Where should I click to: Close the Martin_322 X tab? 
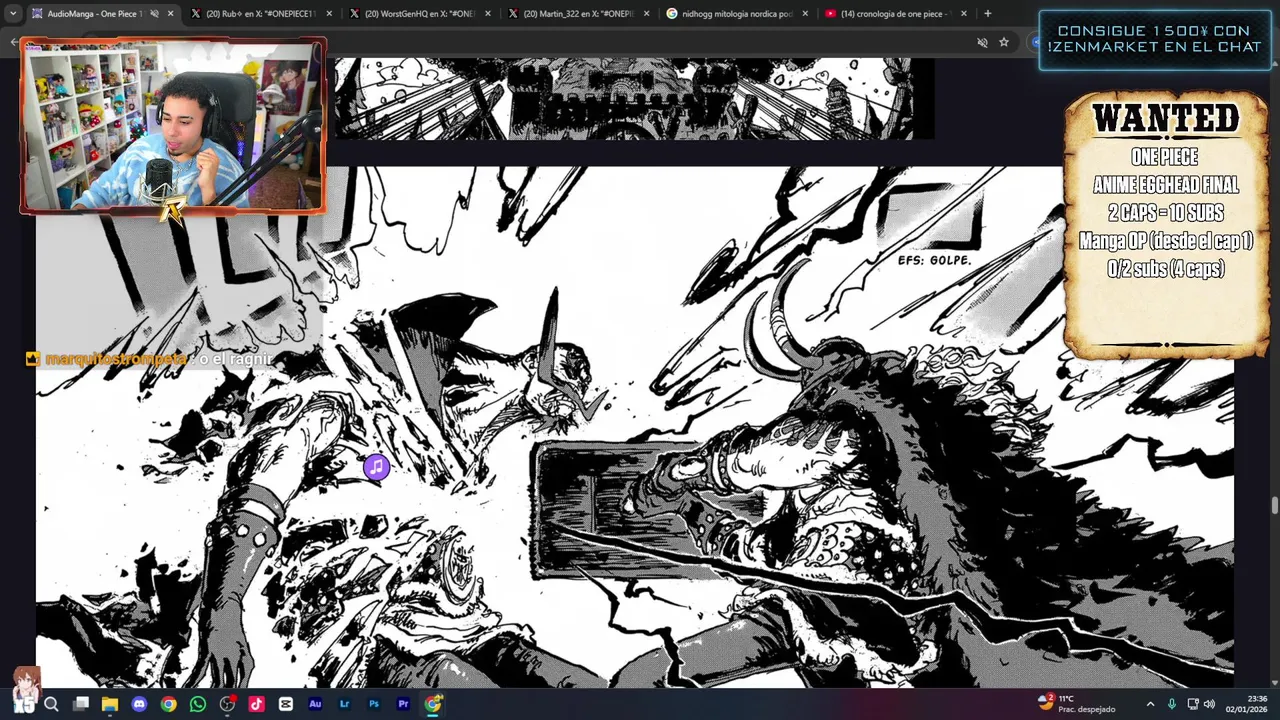click(646, 14)
